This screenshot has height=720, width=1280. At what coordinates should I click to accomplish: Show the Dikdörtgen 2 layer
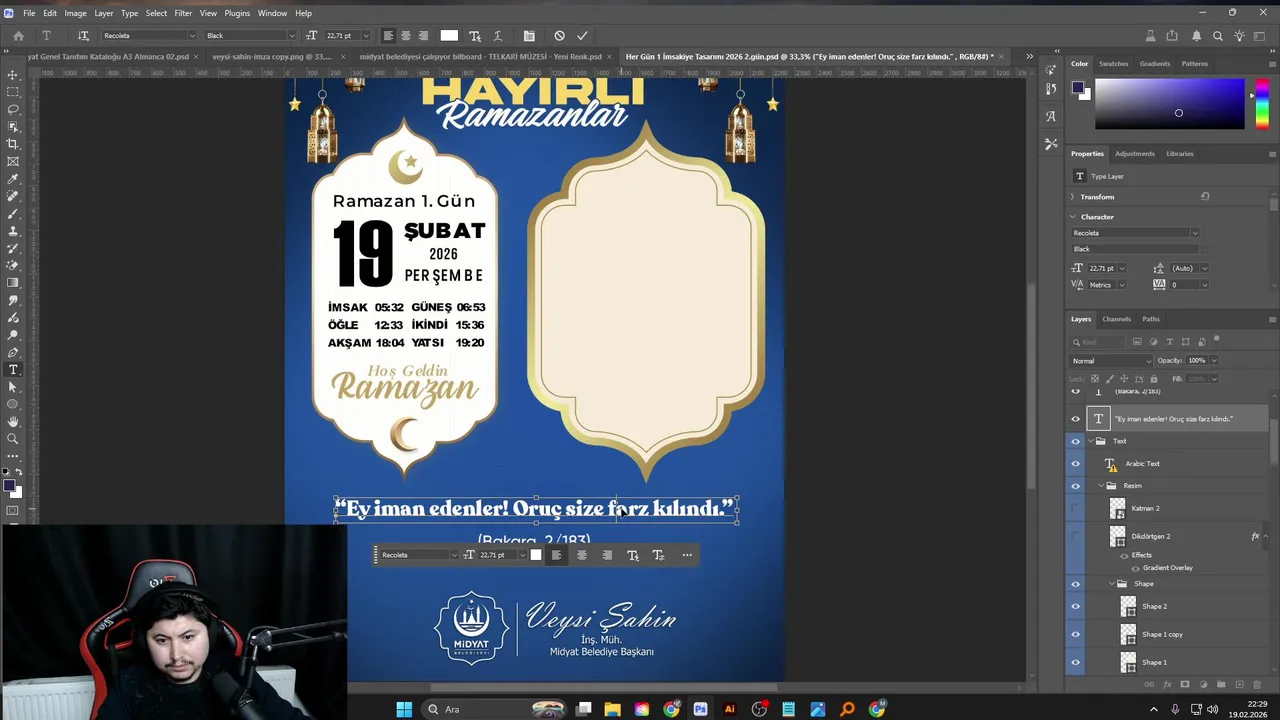pyautogui.click(x=1076, y=537)
